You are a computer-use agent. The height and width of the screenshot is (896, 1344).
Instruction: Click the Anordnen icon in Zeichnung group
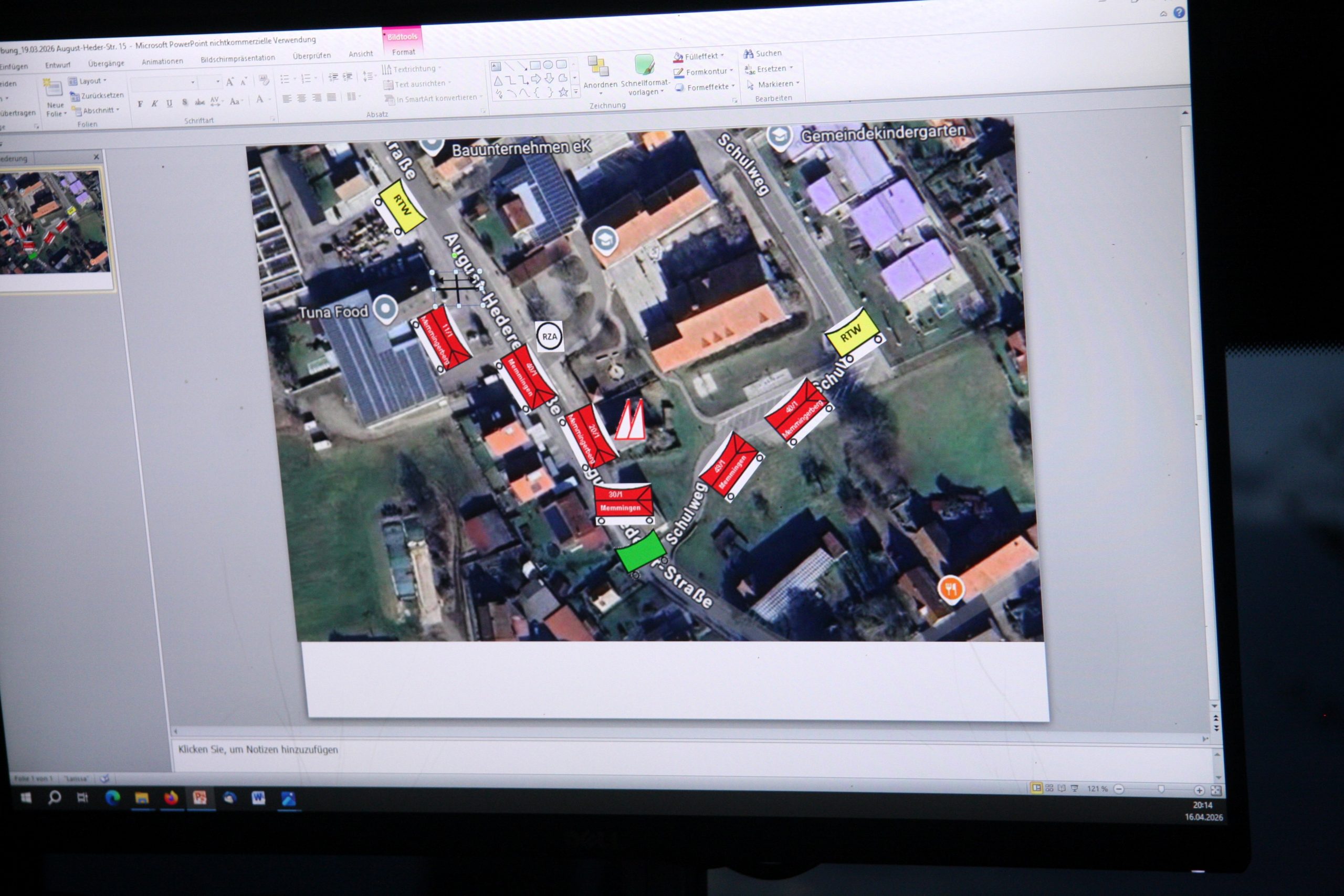tap(598, 67)
